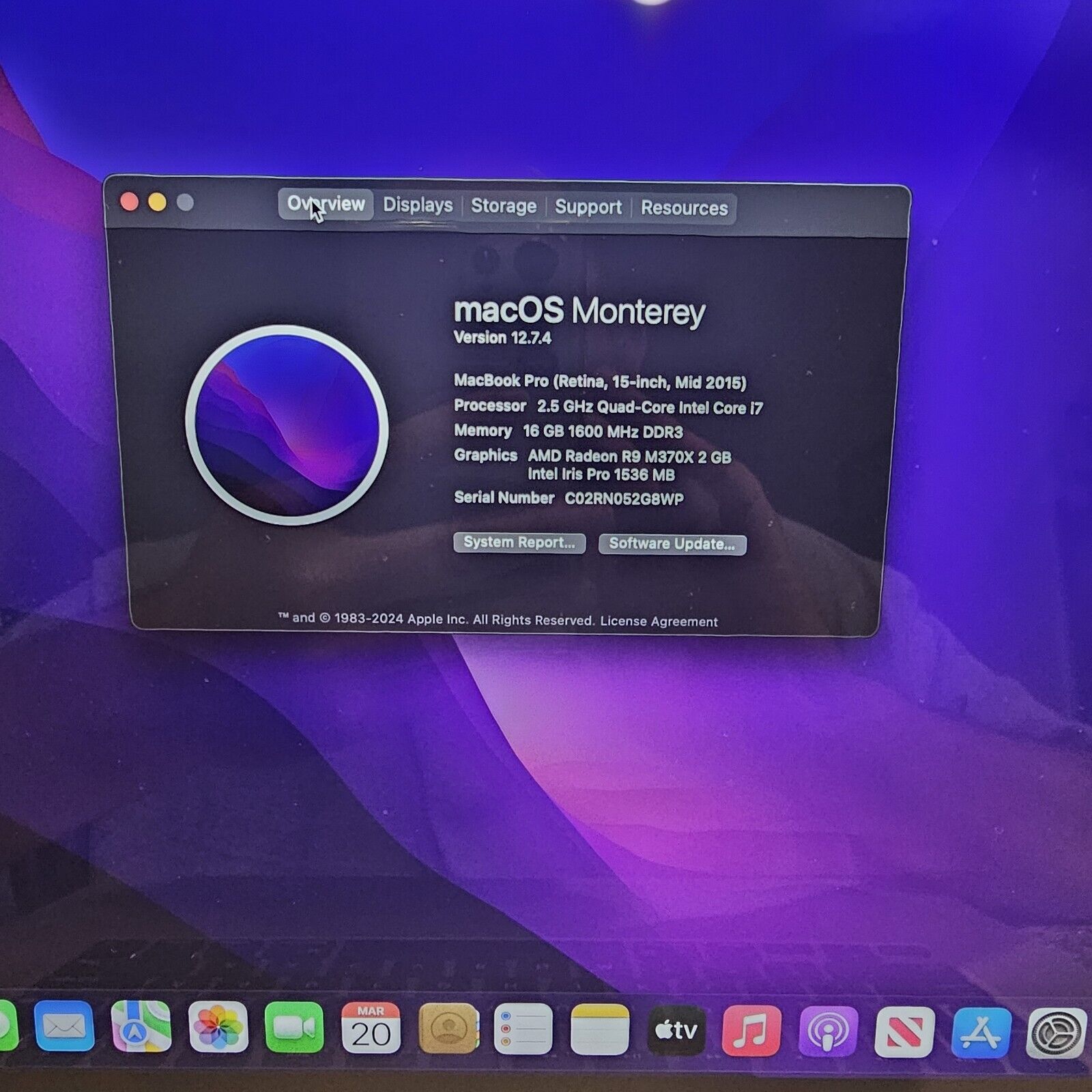1092x1092 pixels.
Task: Open the Music app icon
Action: 752,1031
